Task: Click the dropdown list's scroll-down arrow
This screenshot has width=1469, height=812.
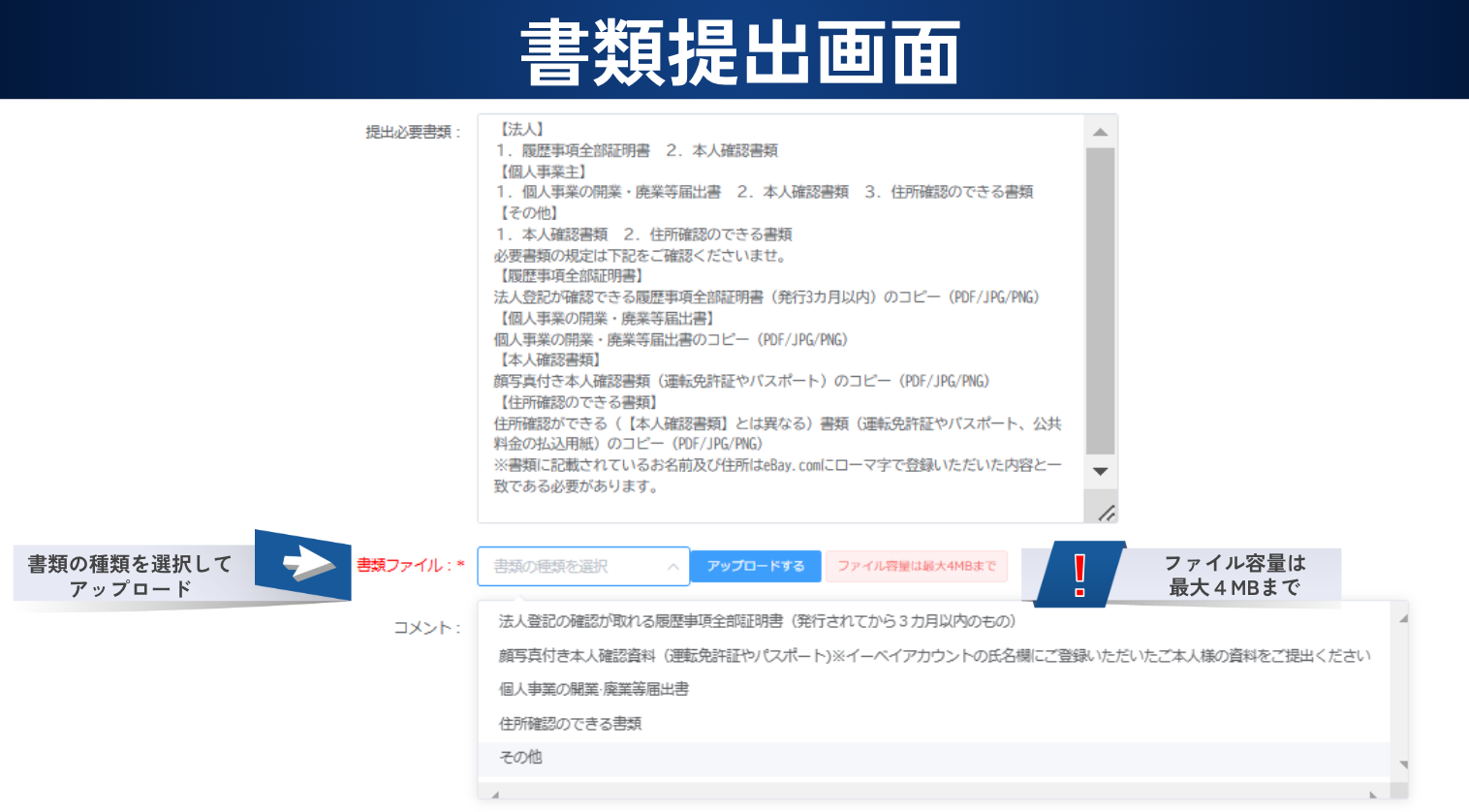Action: click(x=1402, y=765)
